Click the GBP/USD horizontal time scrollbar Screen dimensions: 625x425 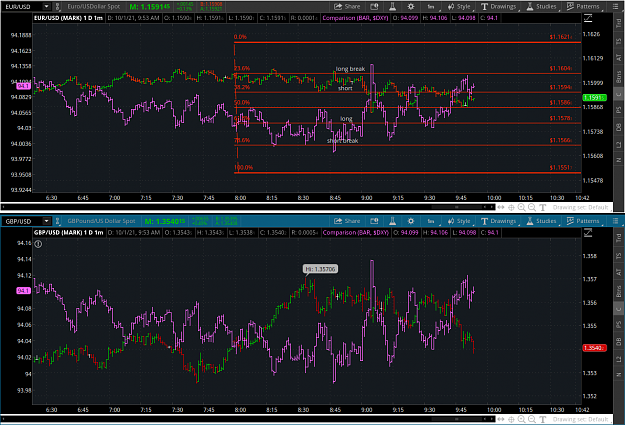(248, 419)
